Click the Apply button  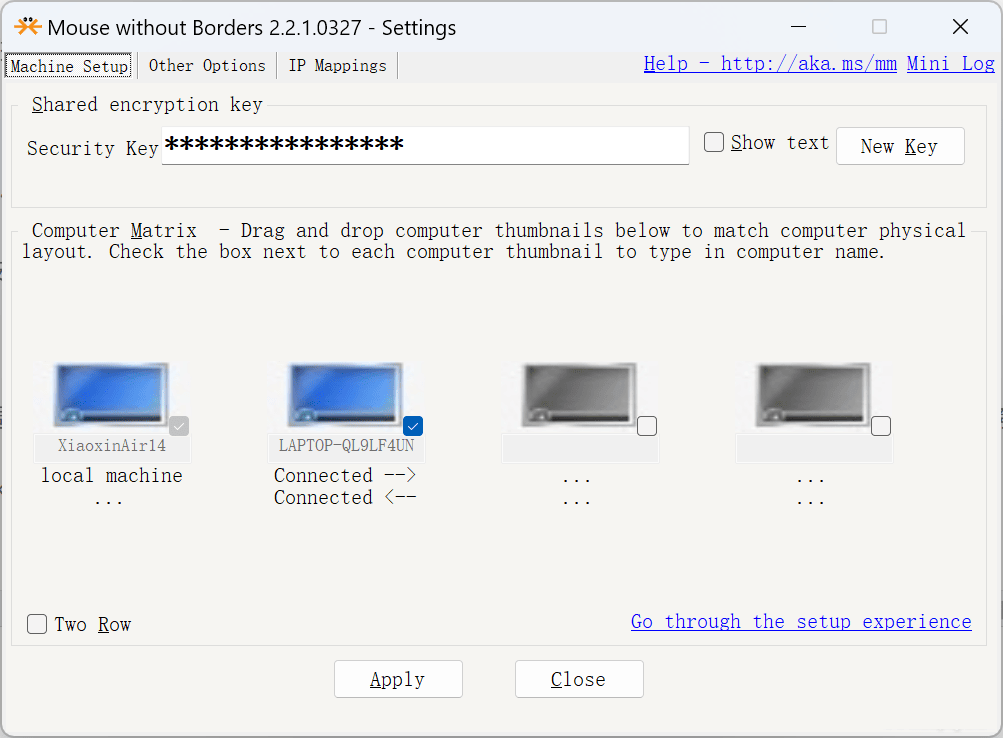tap(398, 679)
